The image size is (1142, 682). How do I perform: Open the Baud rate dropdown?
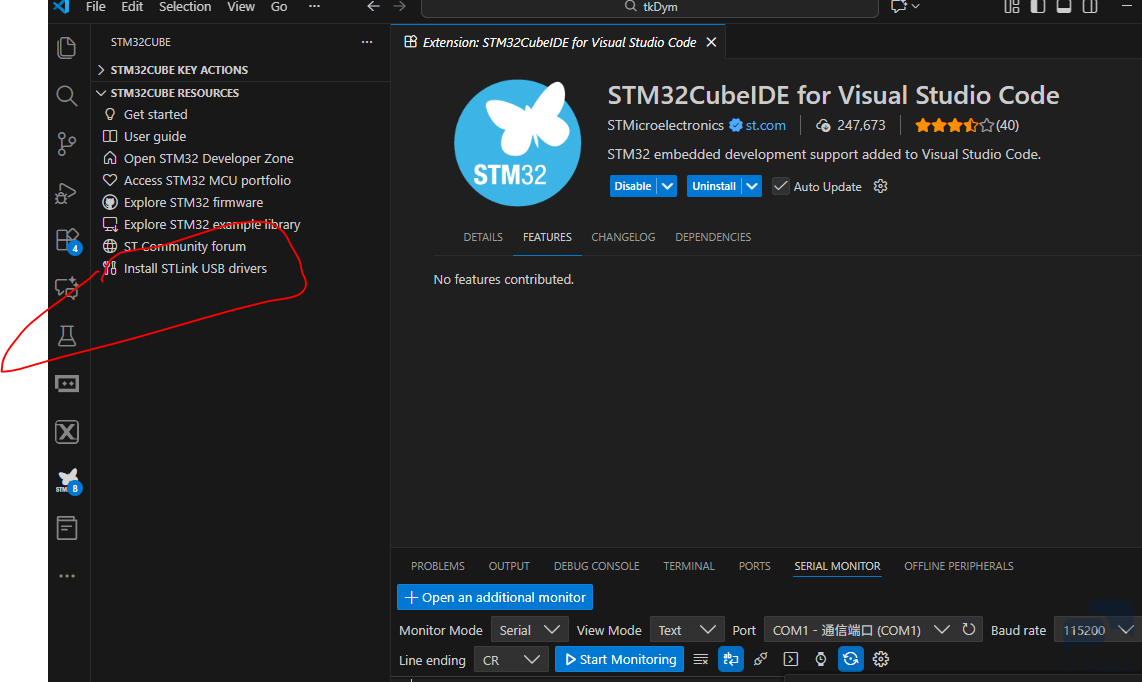click(1098, 630)
